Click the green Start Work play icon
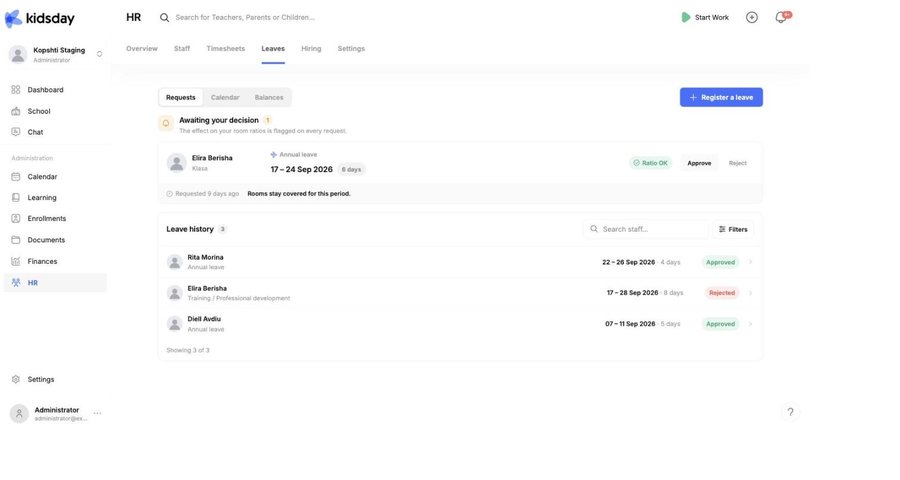900x480 pixels. [686, 17]
